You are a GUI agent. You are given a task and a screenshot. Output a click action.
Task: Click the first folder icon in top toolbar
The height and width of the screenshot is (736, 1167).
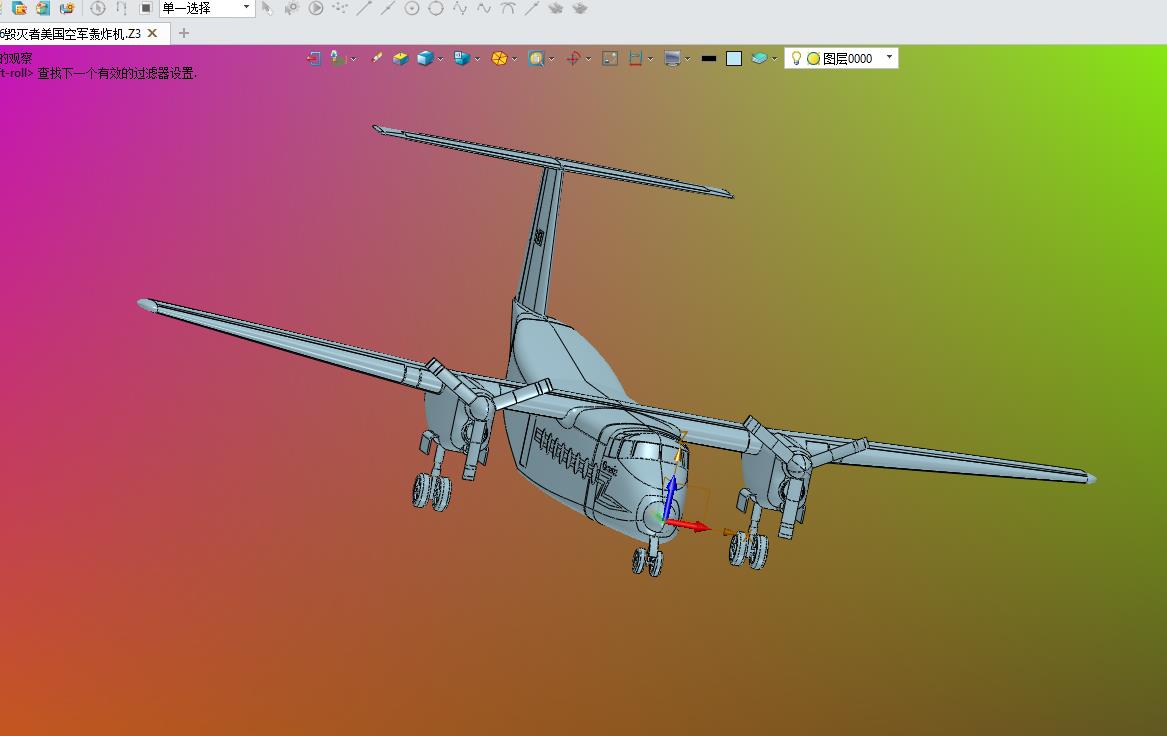click(19, 8)
